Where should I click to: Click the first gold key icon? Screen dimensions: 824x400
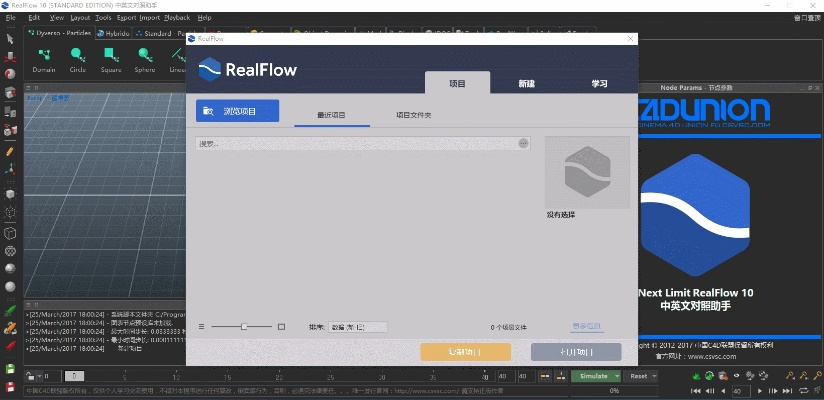pos(789,376)
